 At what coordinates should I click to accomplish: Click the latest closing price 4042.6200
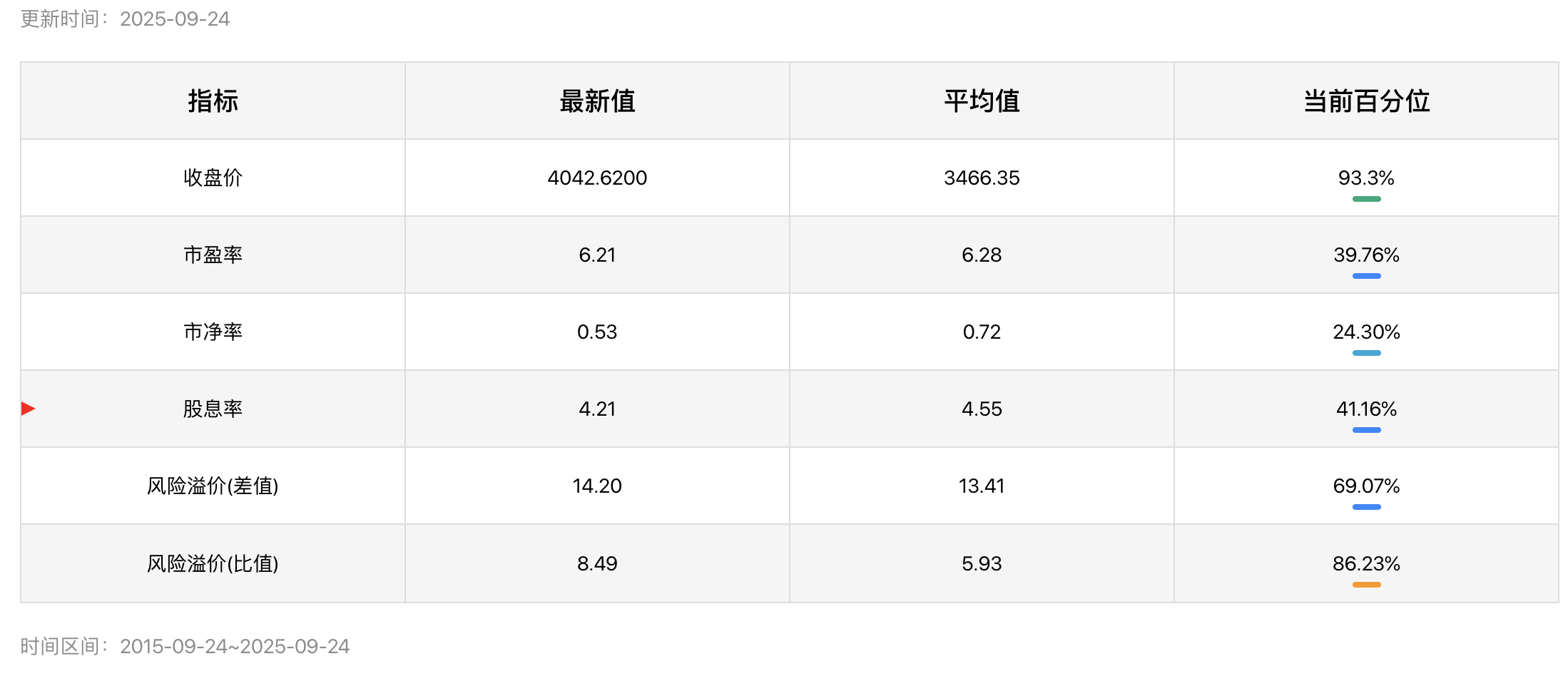point(597,178)
